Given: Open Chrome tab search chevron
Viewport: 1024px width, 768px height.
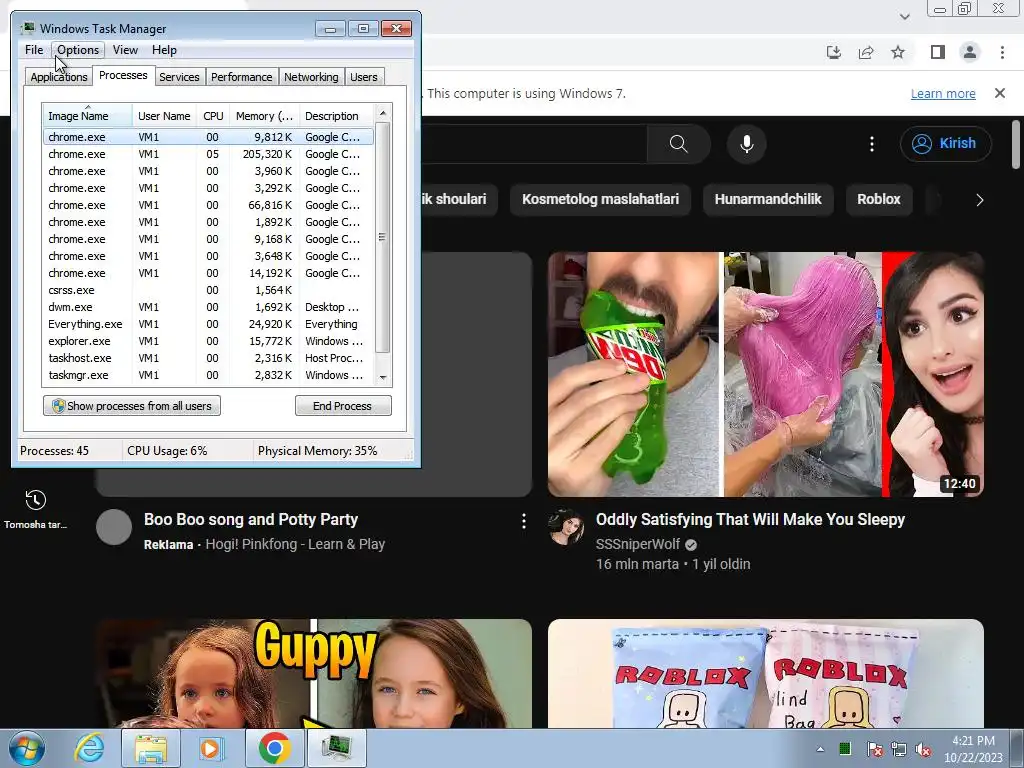Looking at the screenshot, I should pyautogui.click(x=904, y=16).
